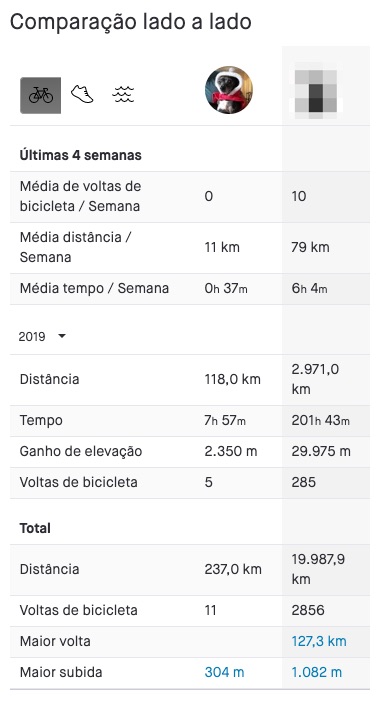Open the 304 m biggest climb link

(x=224, y=672)
